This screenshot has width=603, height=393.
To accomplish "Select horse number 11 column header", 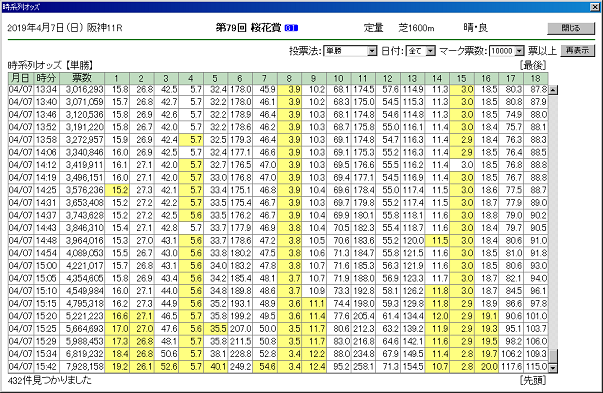I will 363,78.
